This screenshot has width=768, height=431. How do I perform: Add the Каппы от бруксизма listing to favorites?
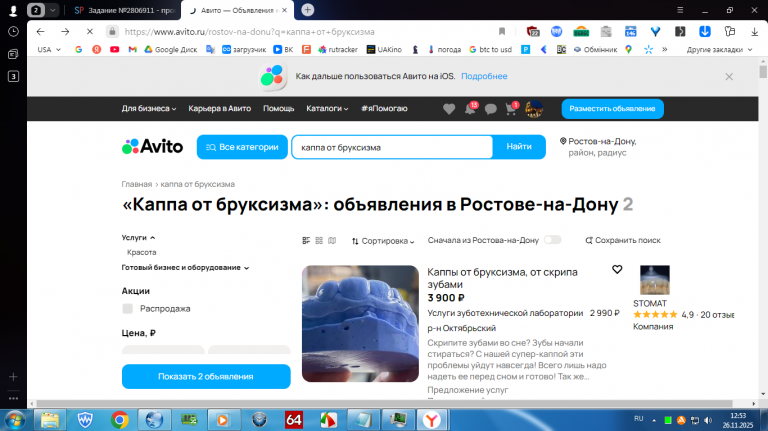tap(617, 269)
